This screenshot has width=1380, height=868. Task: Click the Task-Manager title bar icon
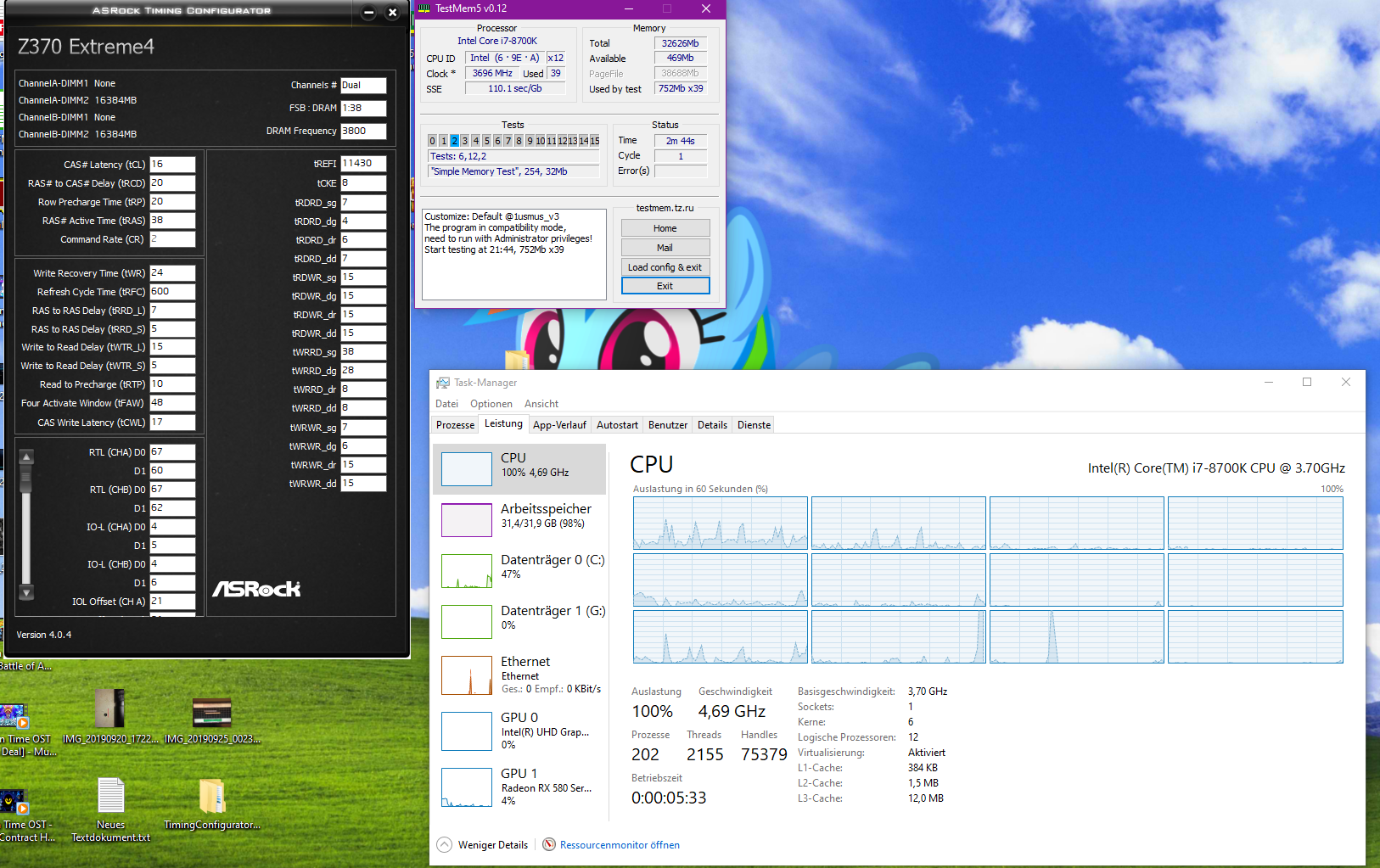tap(443, 383)
